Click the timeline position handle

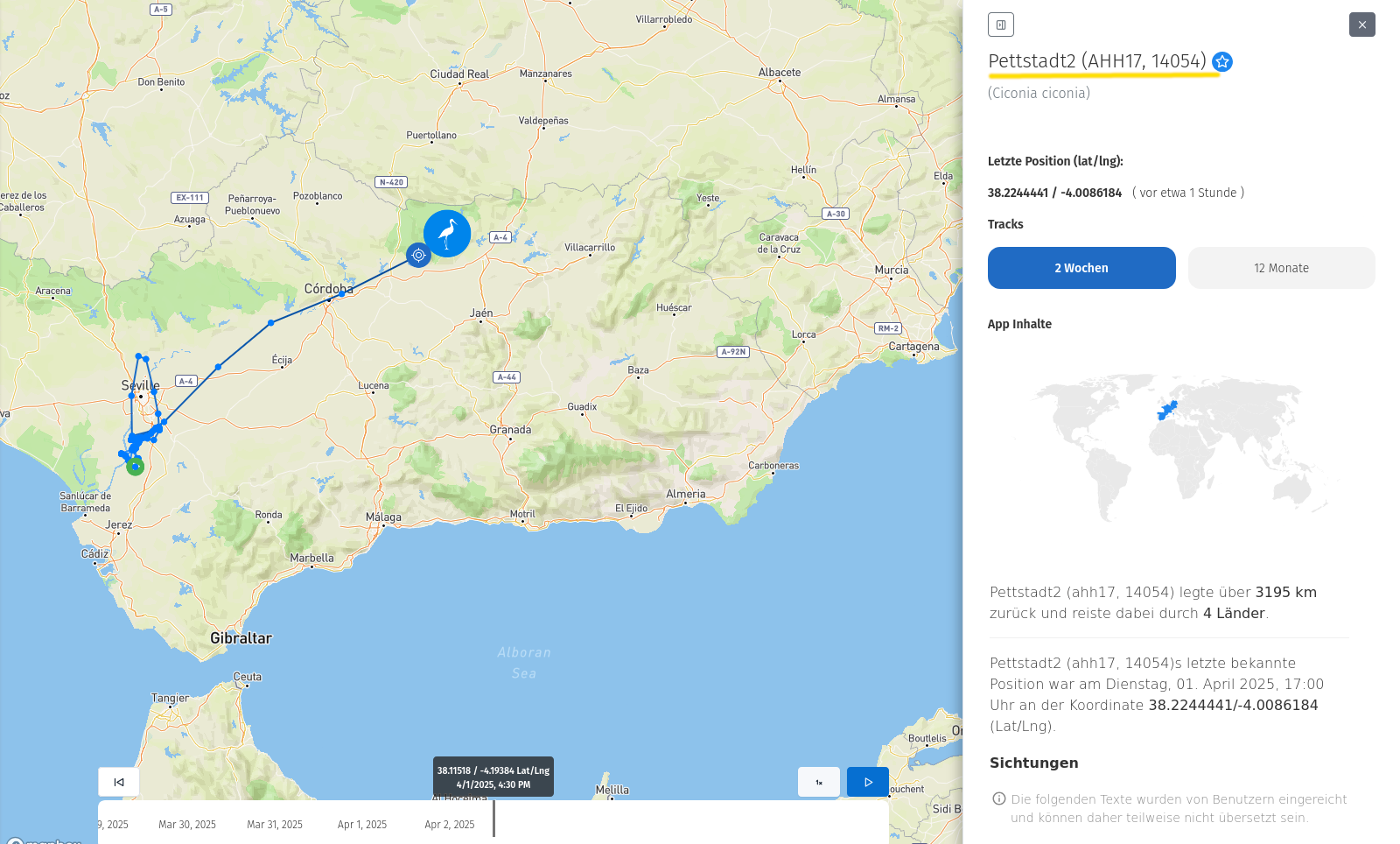click(x=493, y=819)
